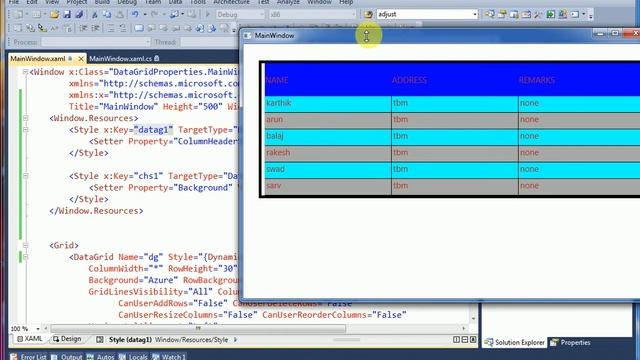Open the Solution Explorer panel tab
Viewport: 640px width, 360px height.
pyautogui.click(x=515, y=342)
